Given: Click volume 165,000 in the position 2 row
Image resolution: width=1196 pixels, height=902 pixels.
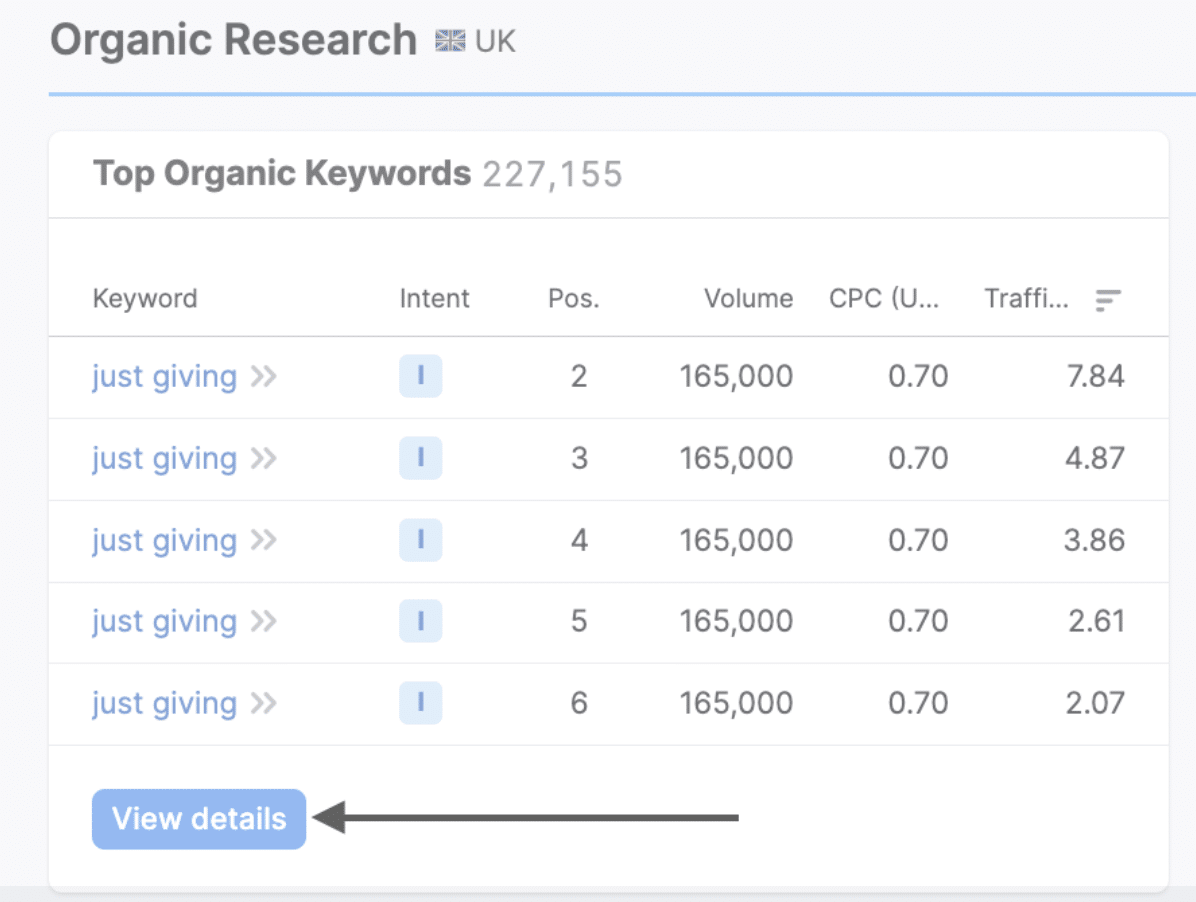Looking at the screenshot, I should tap(737, 377).
